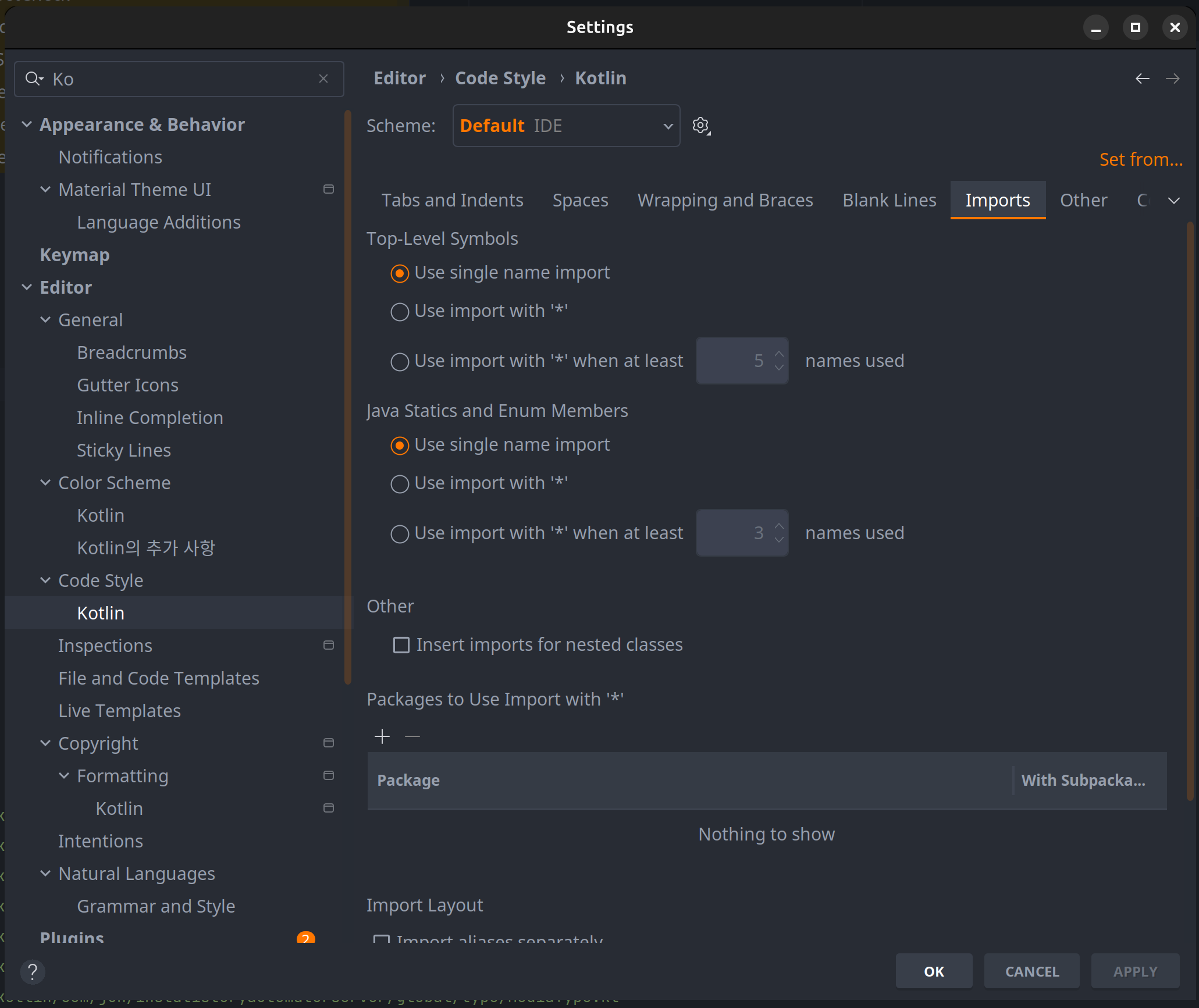Open Gutter Icons settings
This screenshot has width=1199, height=1008.
click(128, 385)
